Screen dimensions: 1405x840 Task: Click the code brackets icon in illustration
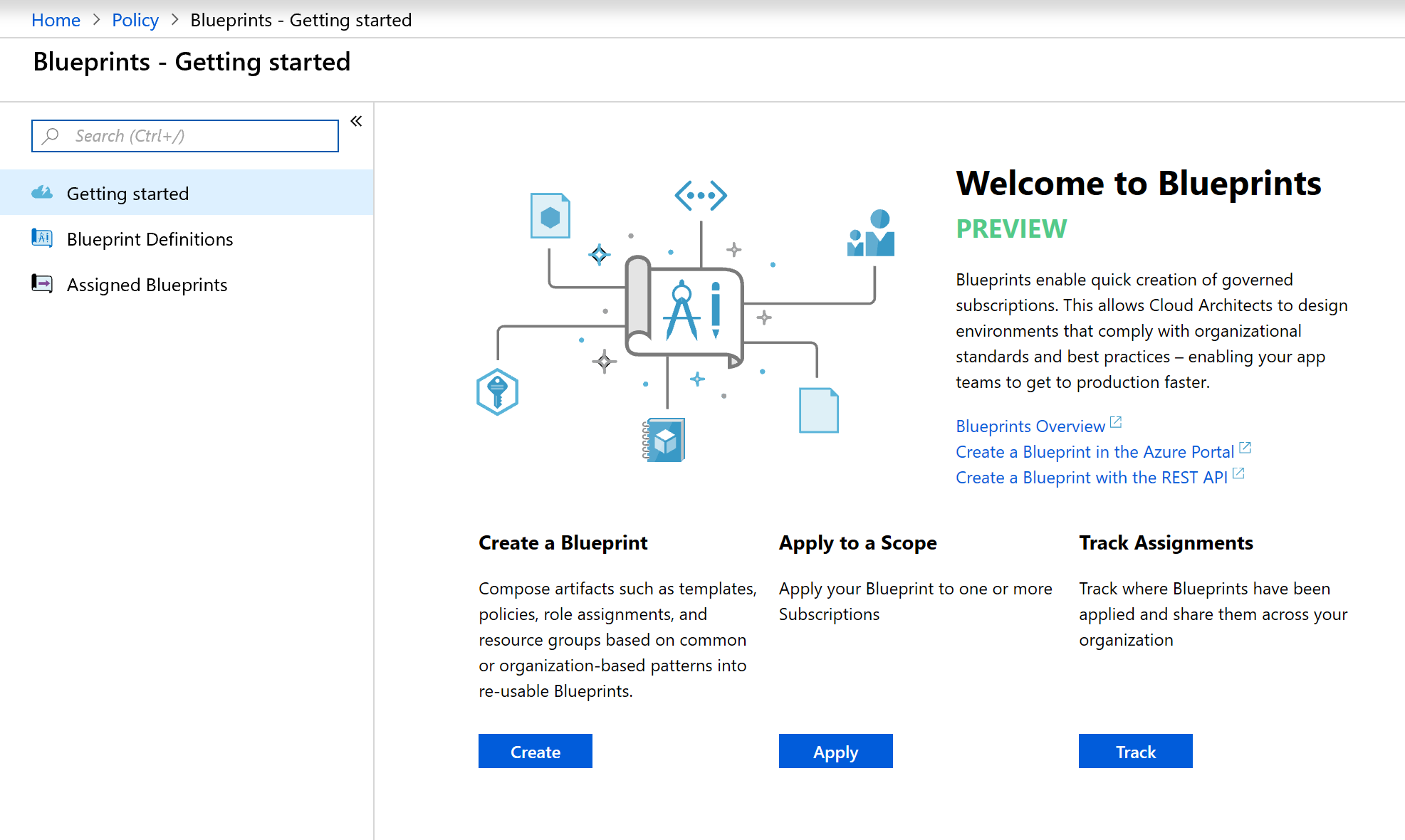[x=701, y=195]
